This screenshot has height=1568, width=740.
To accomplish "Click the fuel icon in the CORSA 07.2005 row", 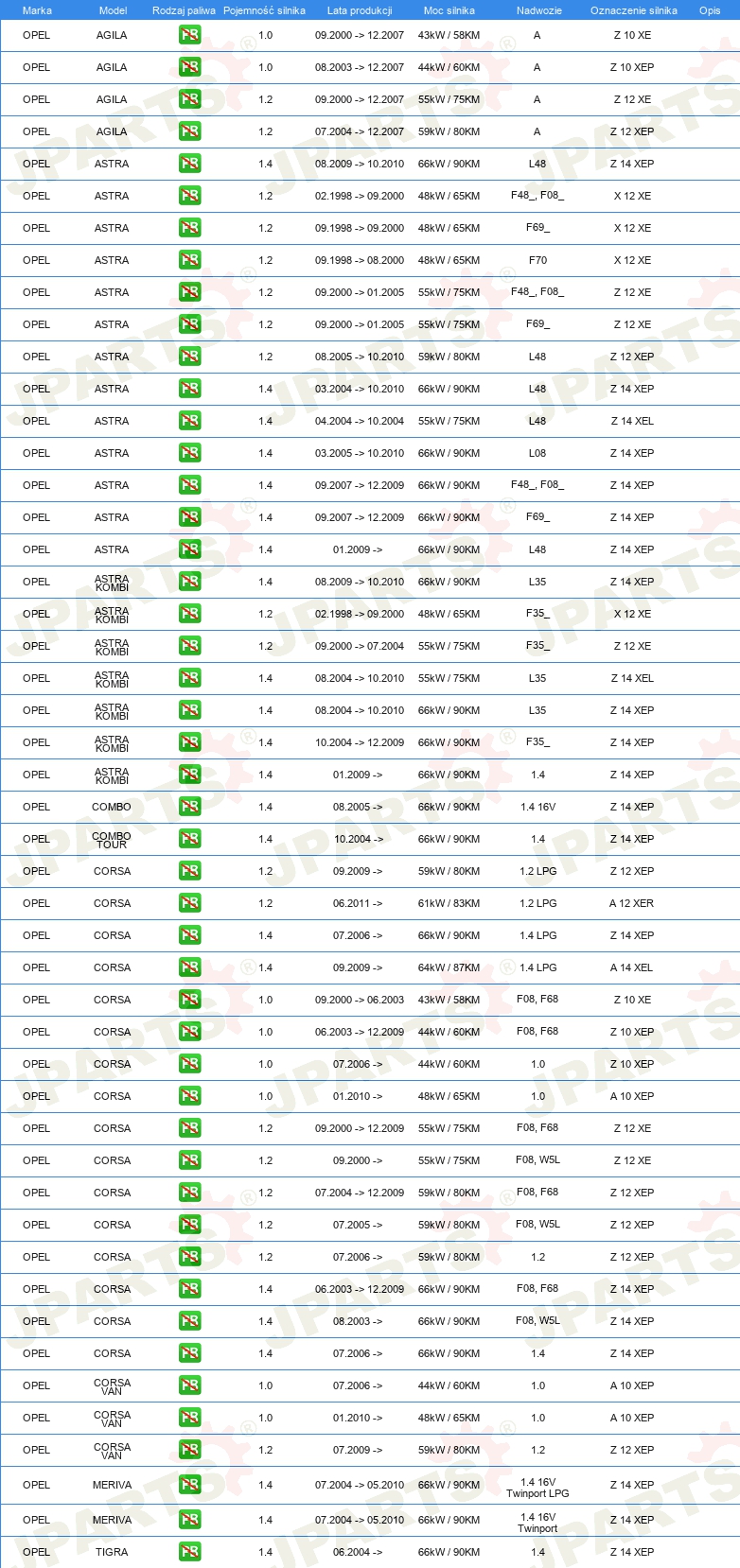I will 189,1225.
